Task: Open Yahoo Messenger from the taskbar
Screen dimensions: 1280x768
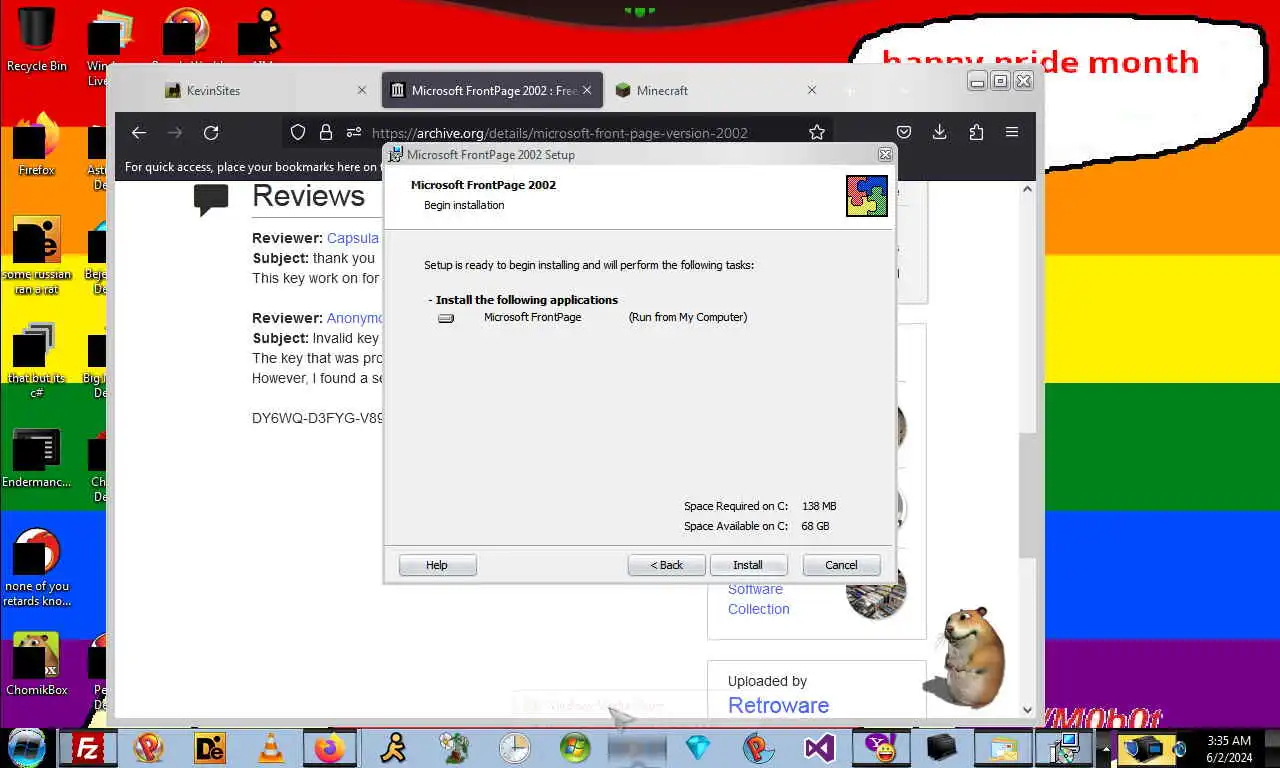Action: point(880,747)
